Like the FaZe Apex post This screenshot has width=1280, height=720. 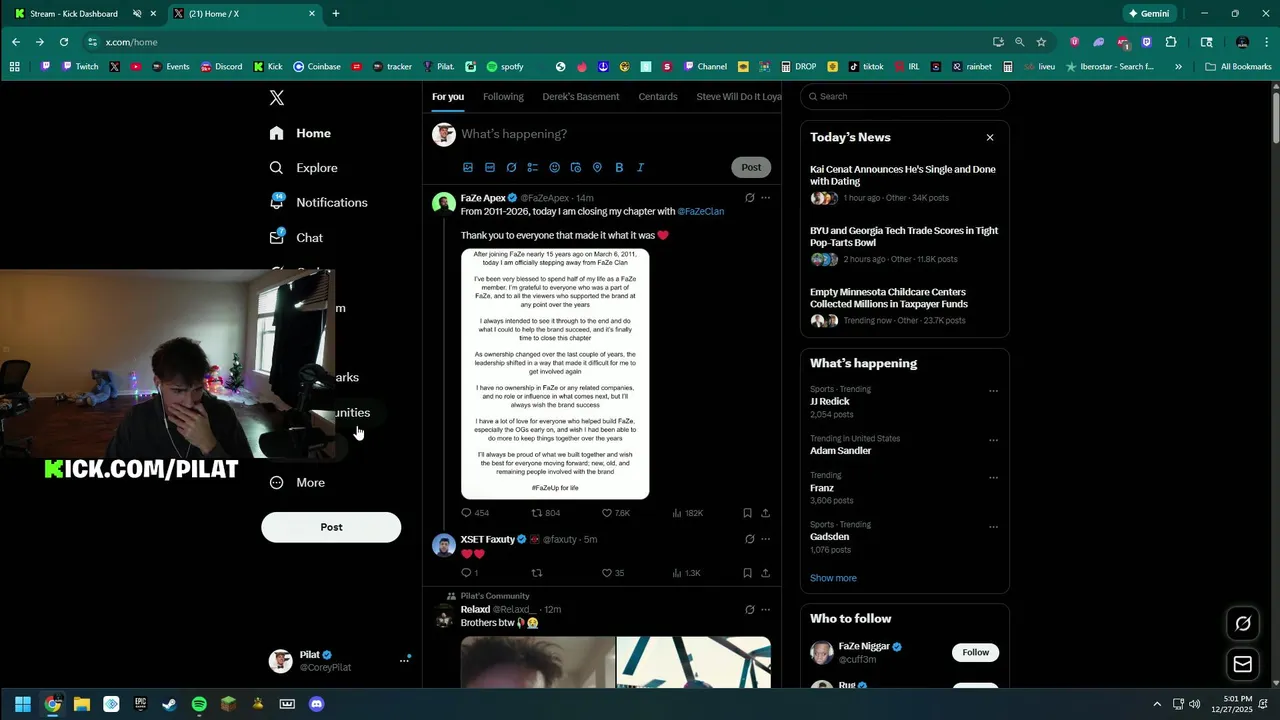point(616,513)
